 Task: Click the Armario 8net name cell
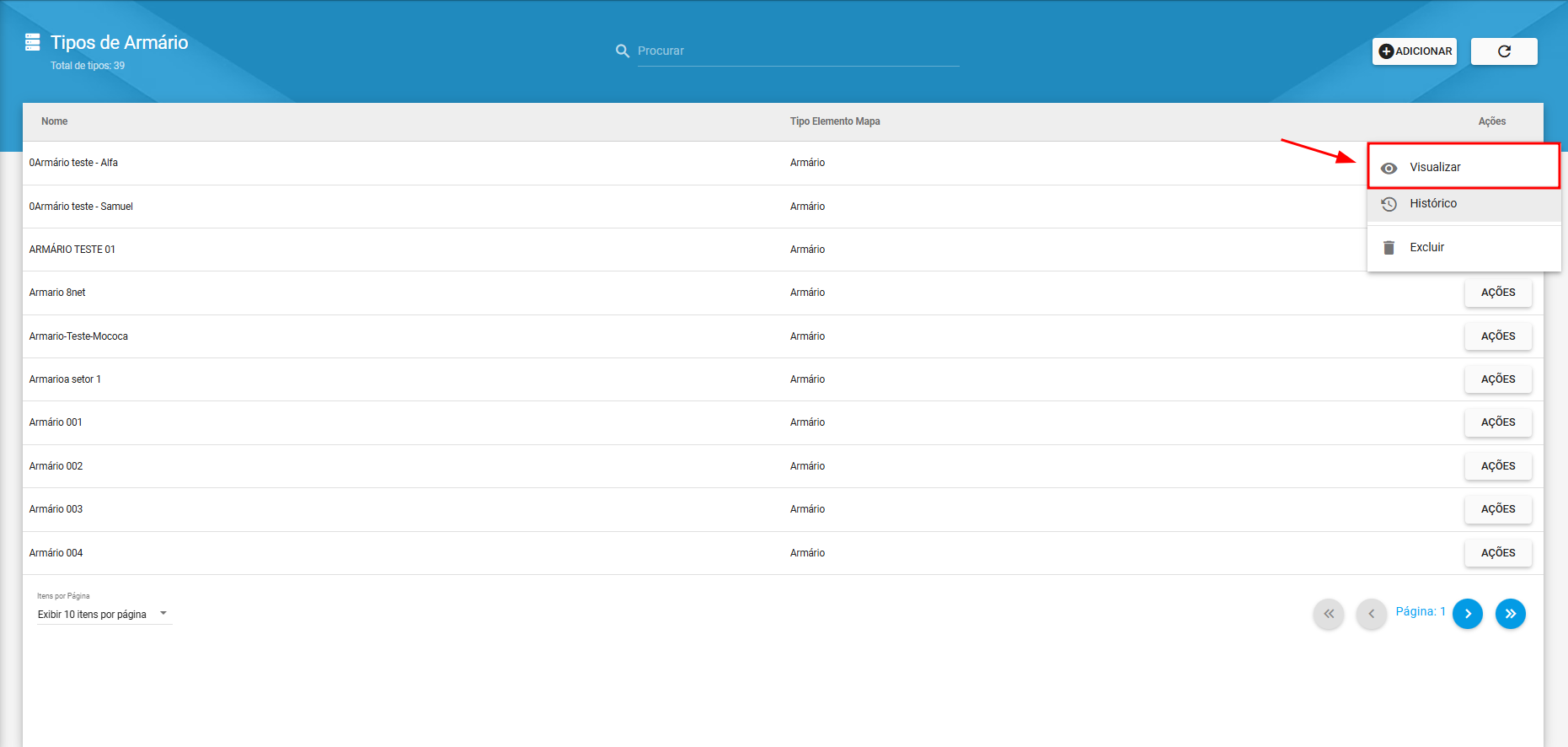click(57, 293)
